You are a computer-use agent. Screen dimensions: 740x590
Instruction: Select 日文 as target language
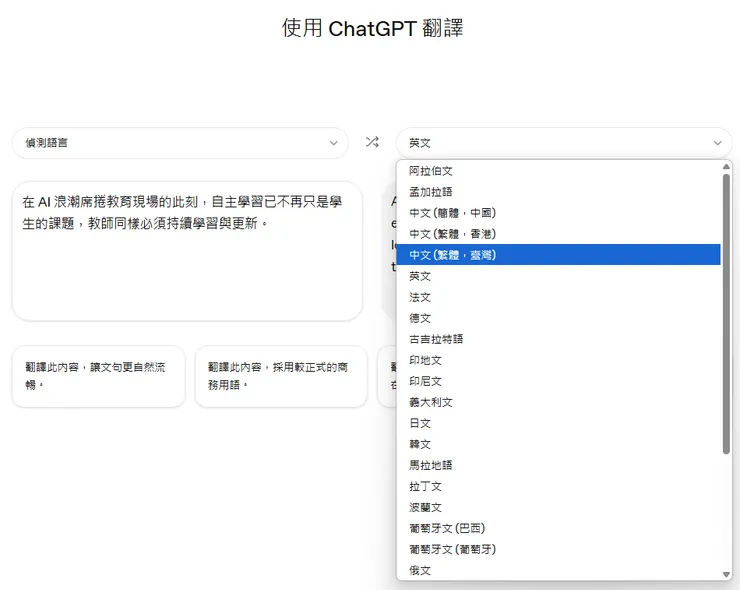click(559, 423)
